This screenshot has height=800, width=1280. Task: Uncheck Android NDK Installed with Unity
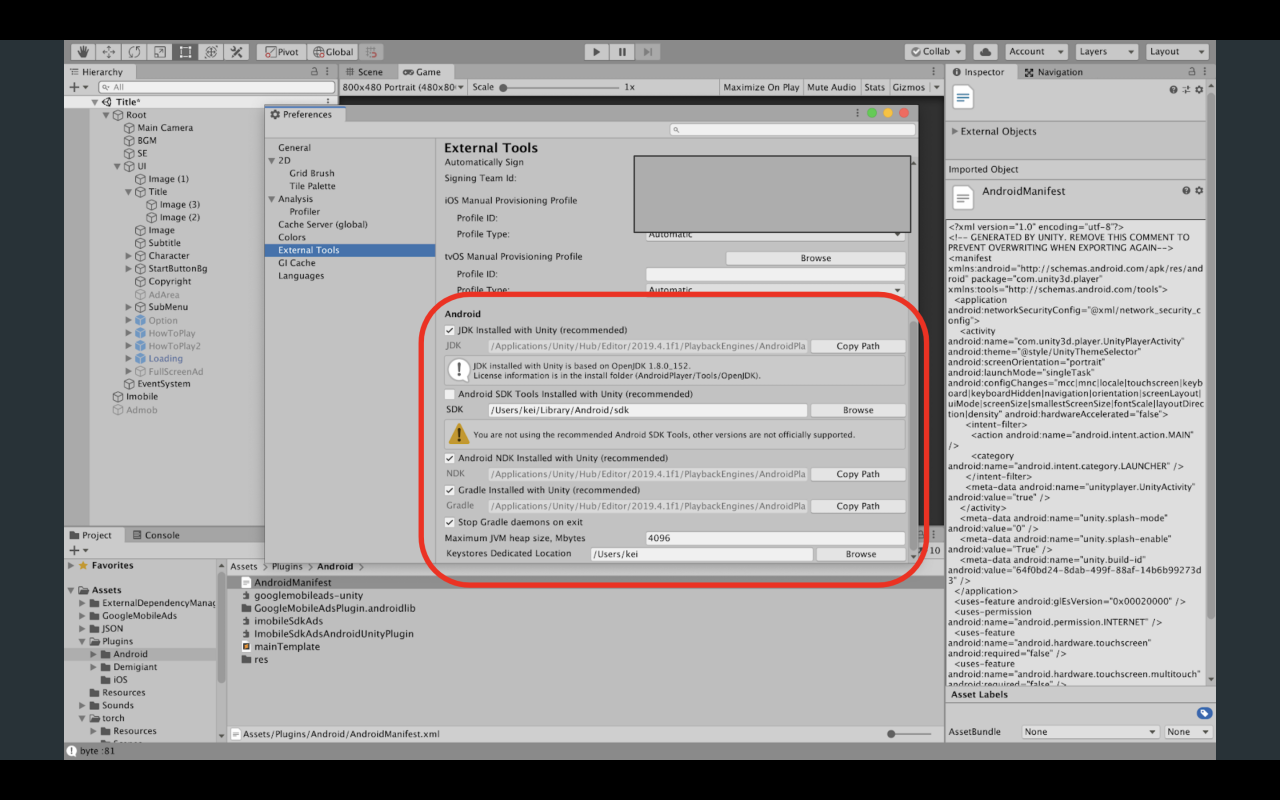point(450,458)
